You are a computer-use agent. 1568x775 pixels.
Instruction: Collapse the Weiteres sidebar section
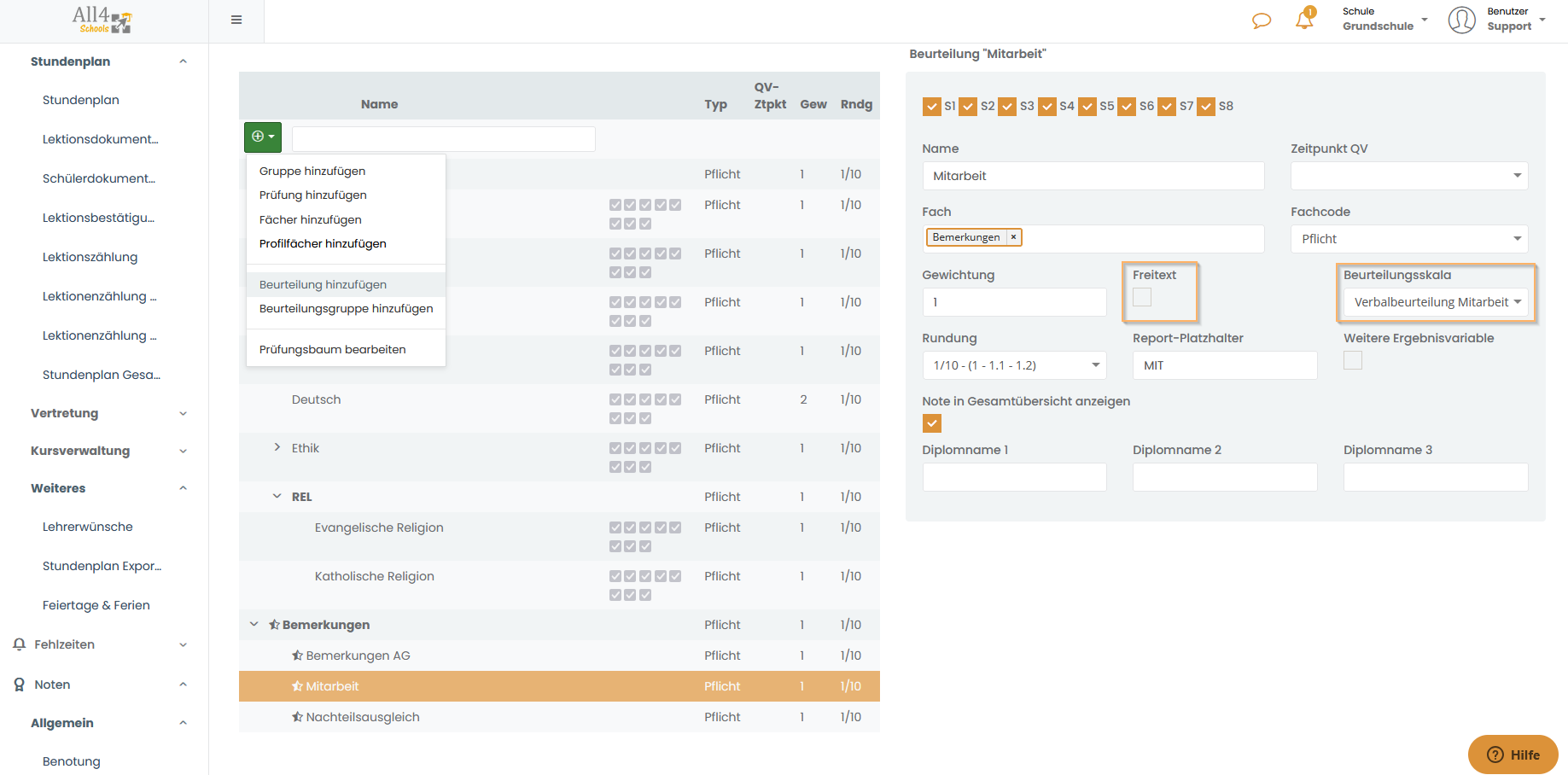tap(183, 488)
